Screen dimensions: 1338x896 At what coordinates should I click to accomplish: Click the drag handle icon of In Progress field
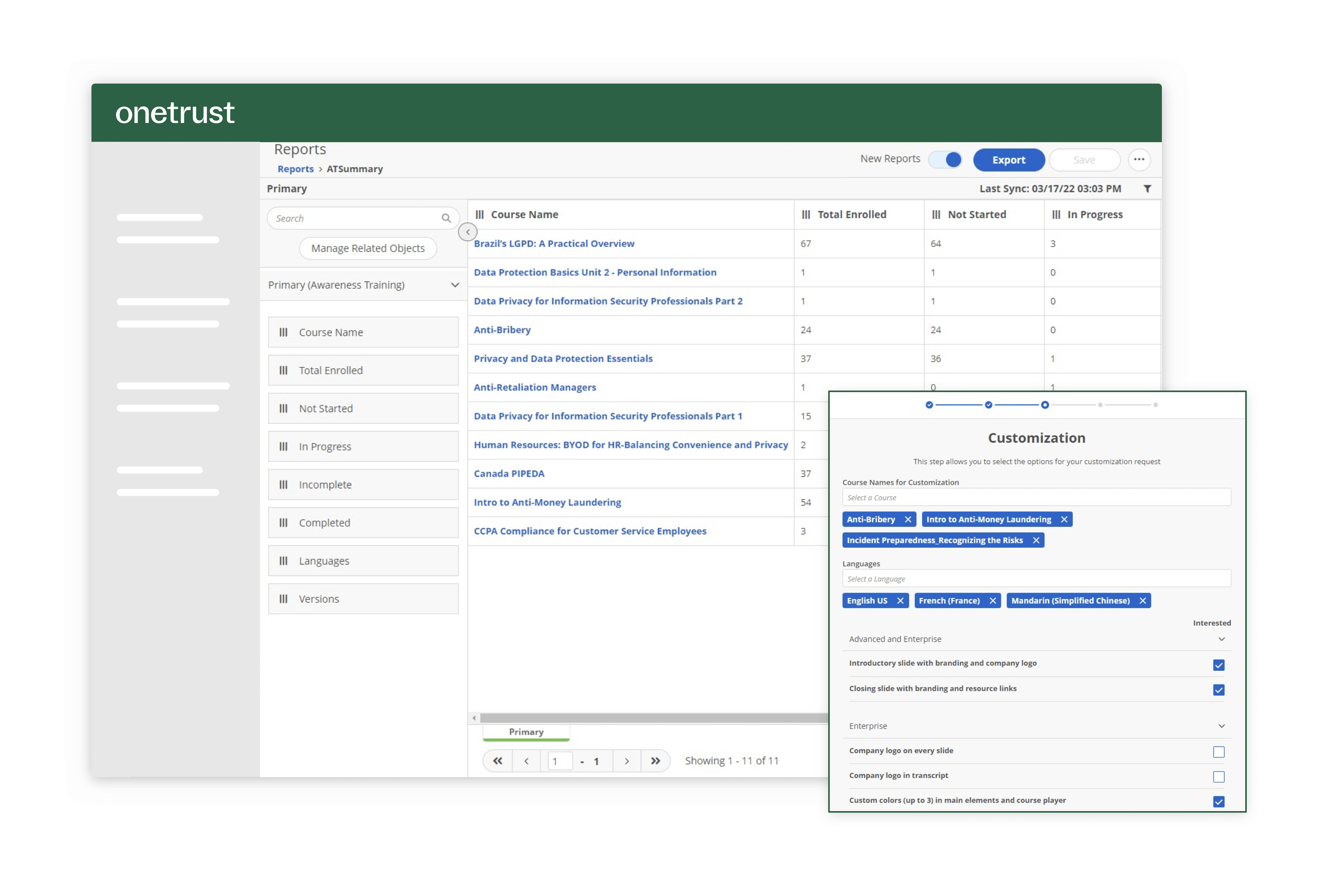coord(284,446)
